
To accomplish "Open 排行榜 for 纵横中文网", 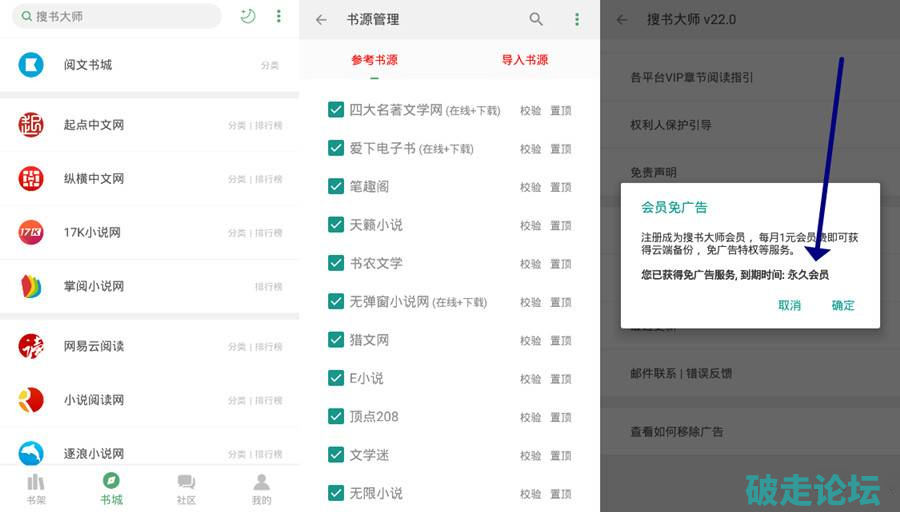I will pyautogui.click(x=268, y=179).
